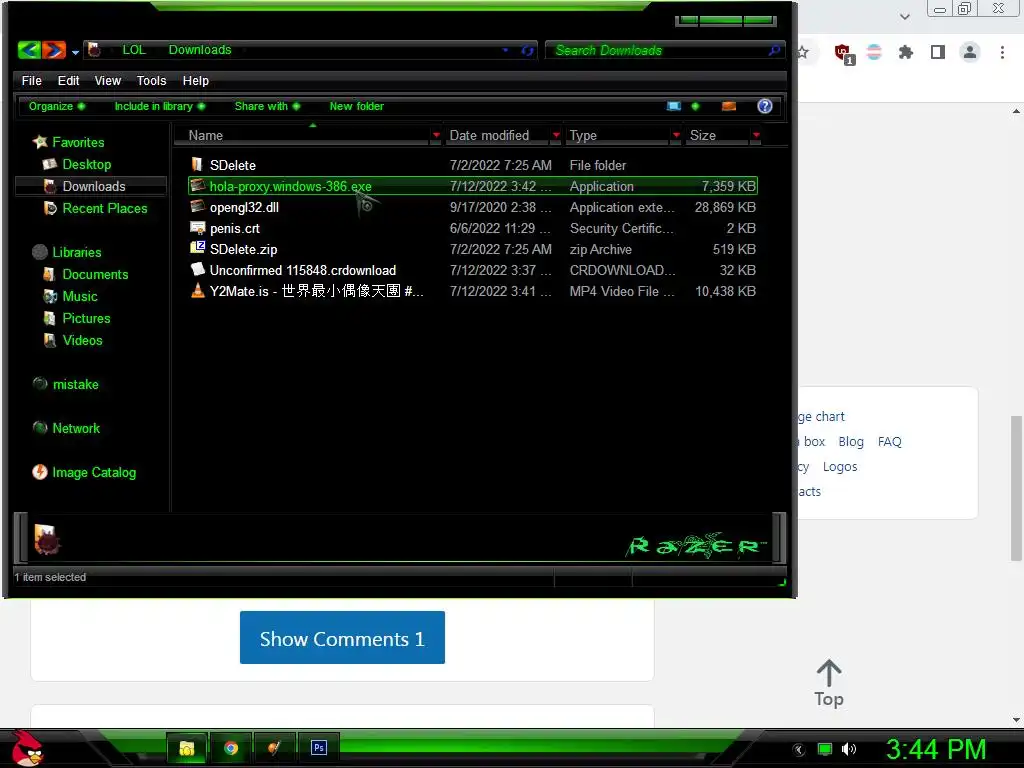Image resolution: width=1024 pixels, height=768 pixels.
Task: Open the Organize dropdown
Action: (x=57, y=106)
